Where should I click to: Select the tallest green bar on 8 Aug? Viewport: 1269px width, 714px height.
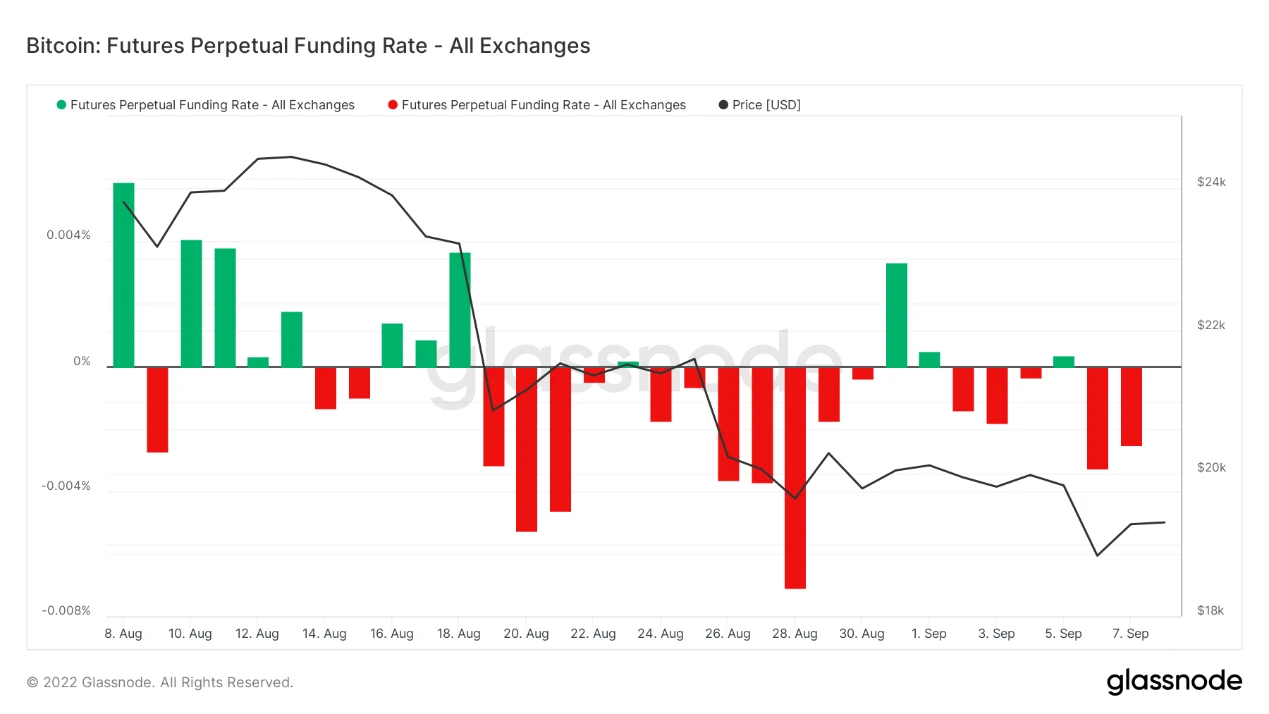tap(124, 275)
